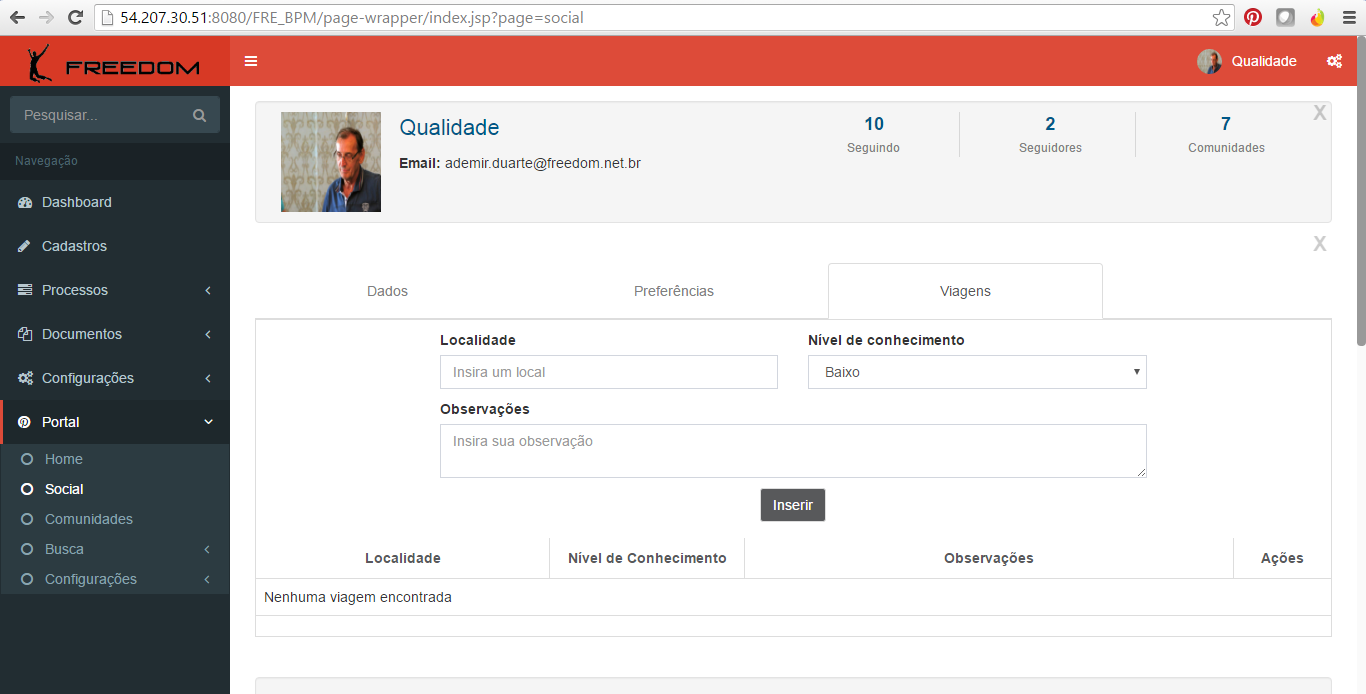The width and height of the screenshot is (1366, 694).
Task: Click the gray square extension icon
Action: 1285,17
